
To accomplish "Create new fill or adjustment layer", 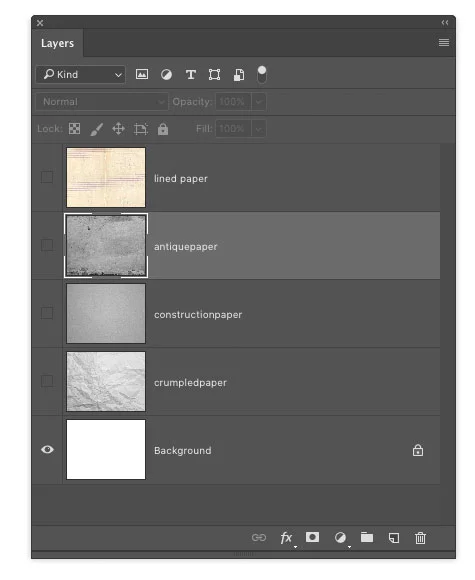I will coord(340,537).
